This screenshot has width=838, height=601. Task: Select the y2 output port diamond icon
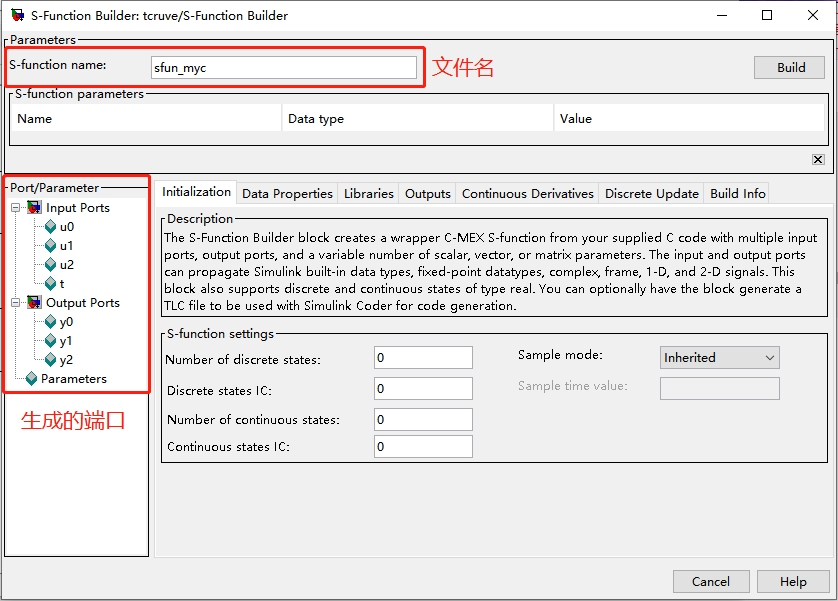coord(51,360)
